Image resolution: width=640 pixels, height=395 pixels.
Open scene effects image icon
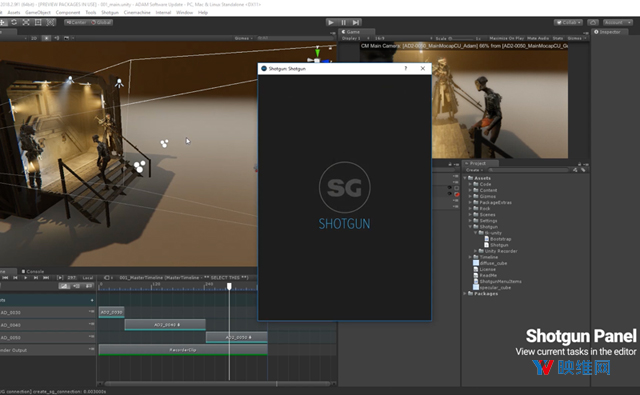point(66,38)
